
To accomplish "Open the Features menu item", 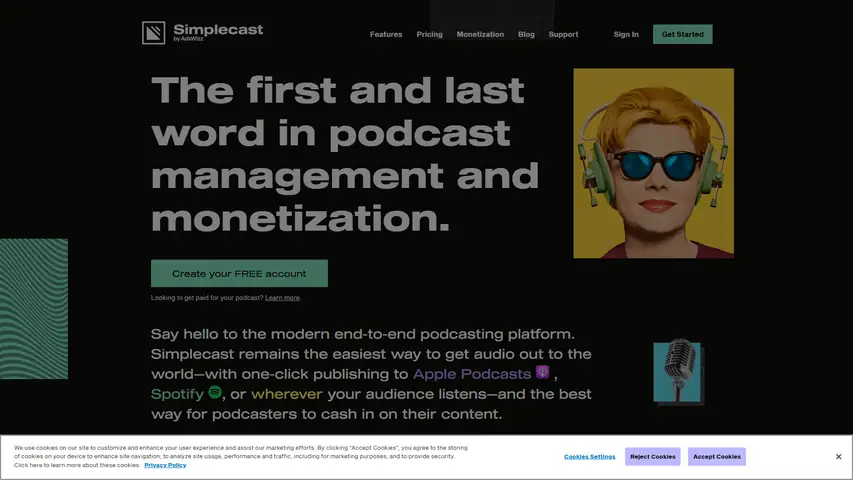I will coord(386,34).
